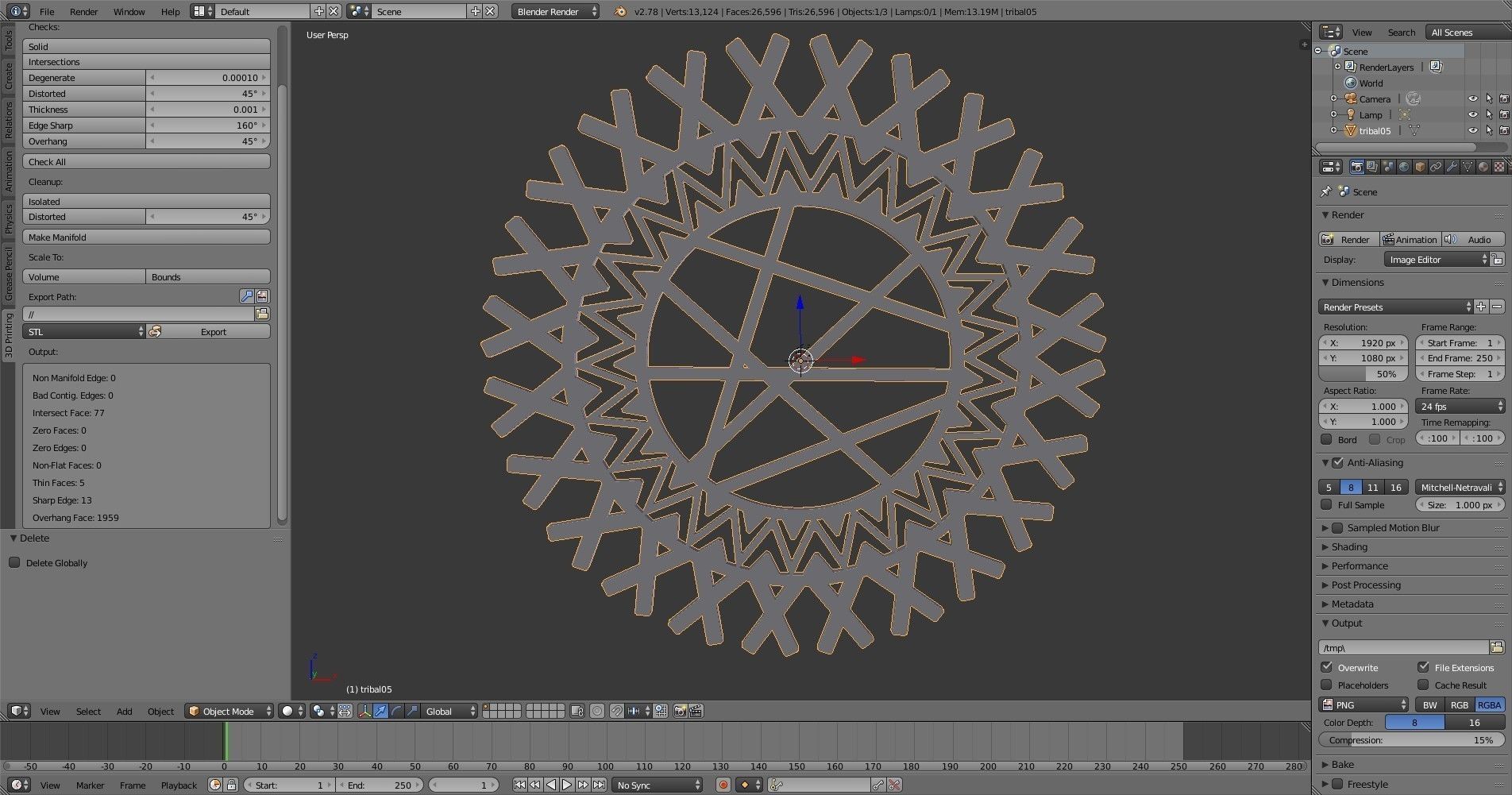Open the Render context tab in Properties

click(1356, 167)
